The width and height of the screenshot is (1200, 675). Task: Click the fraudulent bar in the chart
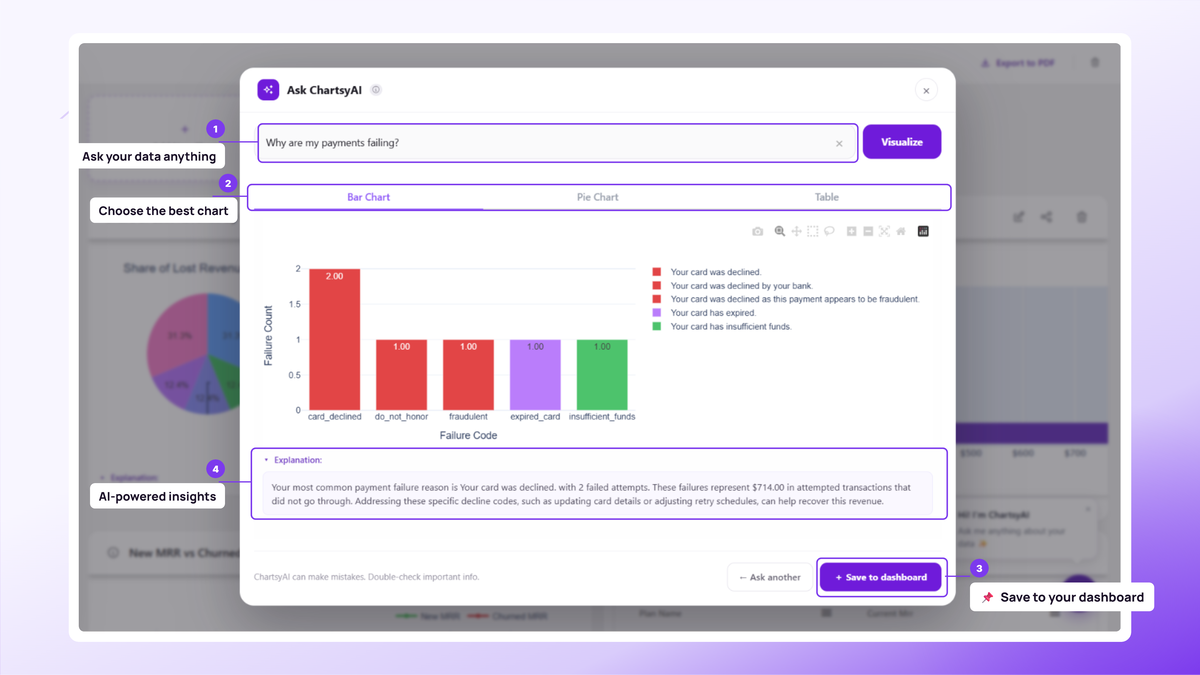click(468, 375)
